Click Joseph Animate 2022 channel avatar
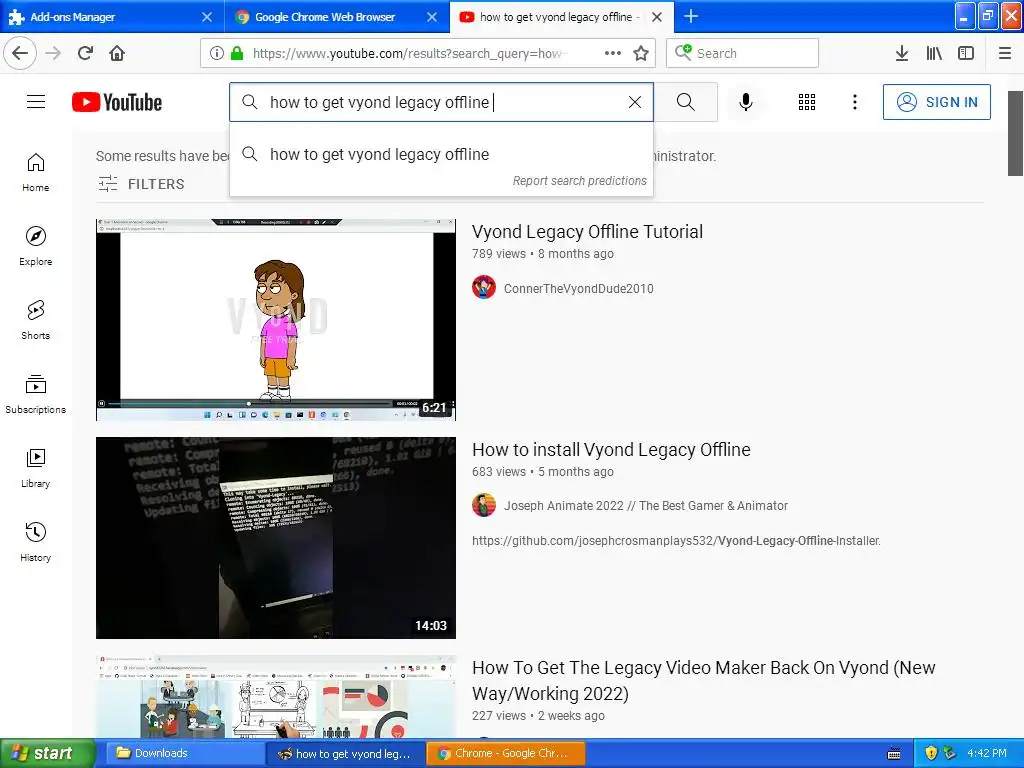This screenshot has width=1024, height=768. pos(484,505)
